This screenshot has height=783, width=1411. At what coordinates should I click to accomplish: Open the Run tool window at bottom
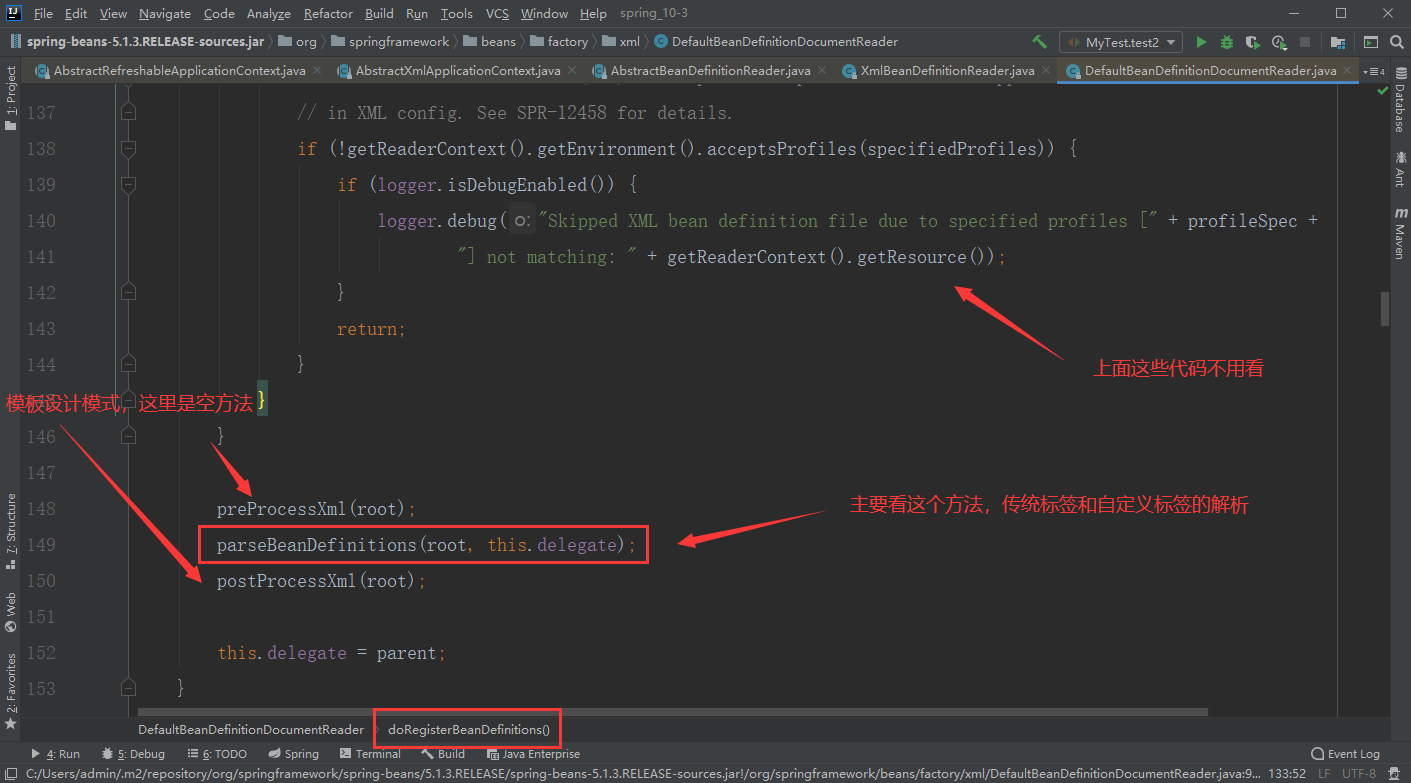[x=56, y=754]
